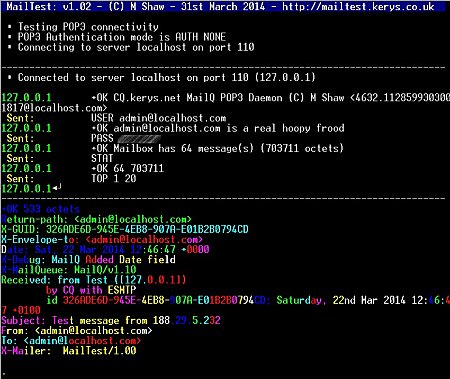Click the 'To: <admin@localhost.com>' header
The height and width of the screenshot is (379, 450).
pyautogui.click(x=71, y=340)
